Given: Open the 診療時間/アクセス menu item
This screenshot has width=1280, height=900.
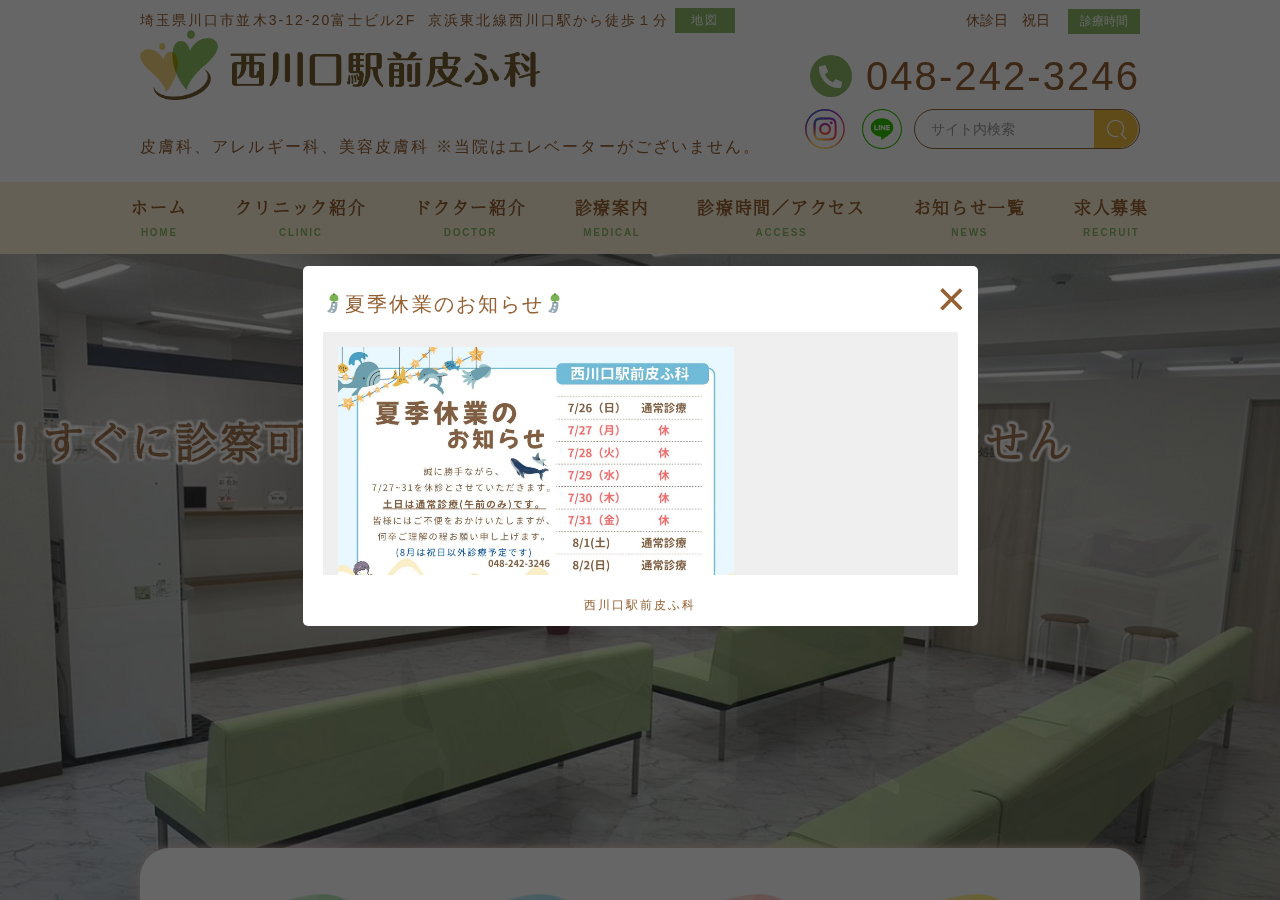Looking at the screenshot, I should pyautogui.click(x=781, y=217).
